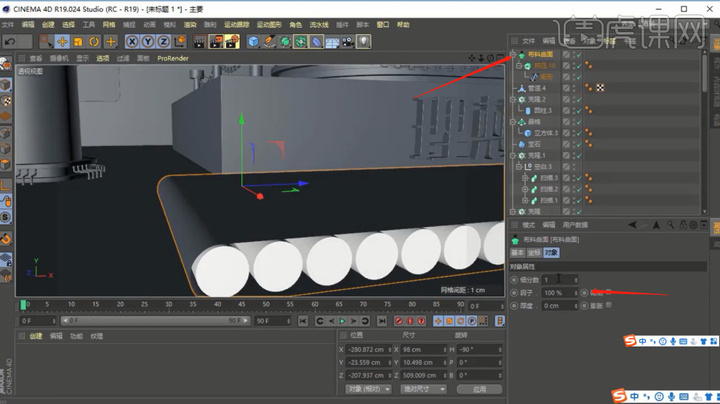Screen dimensions: 720x404
Task: Click the red Autokeying button
Action: click(x=410, y=321)
